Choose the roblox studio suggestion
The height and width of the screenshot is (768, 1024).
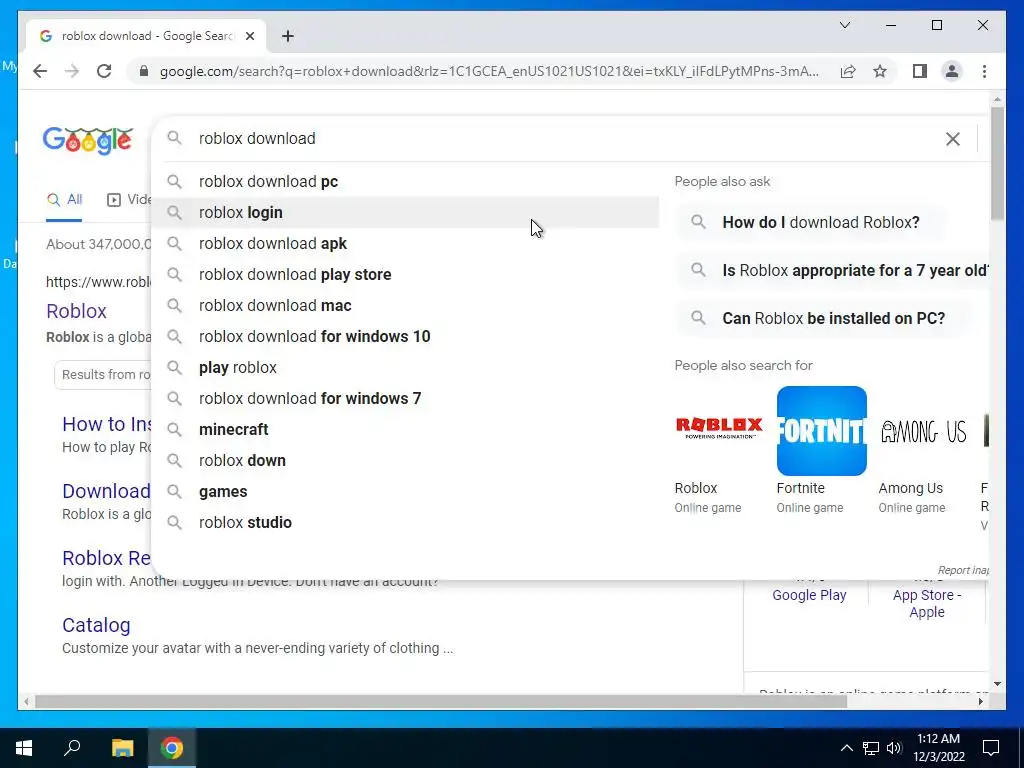tap(405, 522)
